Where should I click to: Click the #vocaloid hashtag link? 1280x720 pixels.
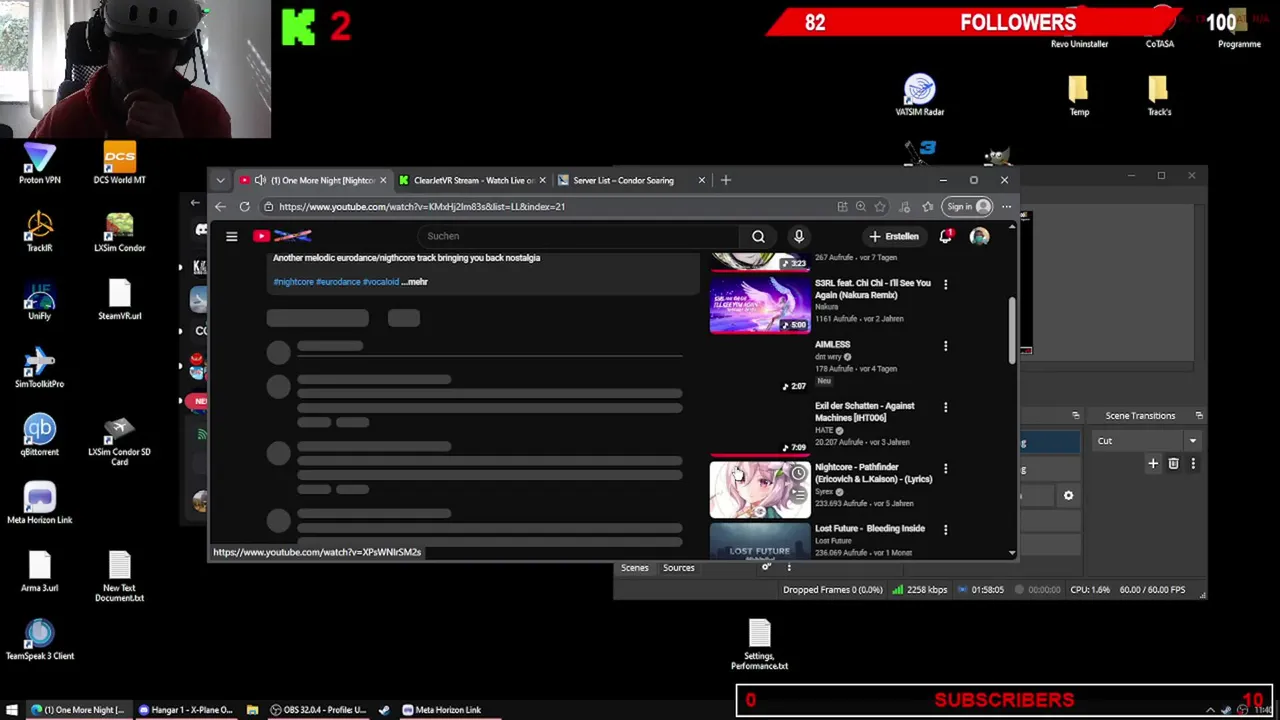[381, 282]
